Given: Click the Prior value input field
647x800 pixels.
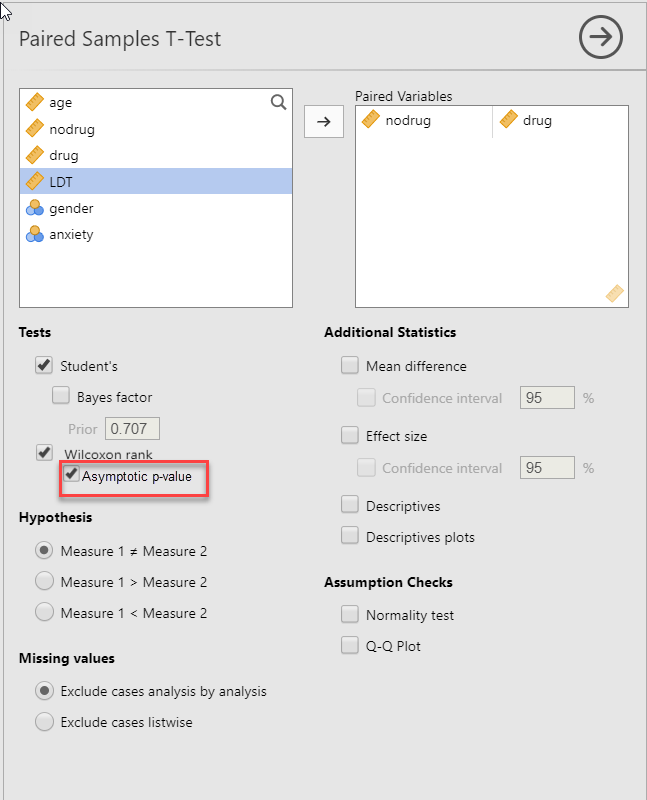Looking at the screenshot, I should point(130,428).
